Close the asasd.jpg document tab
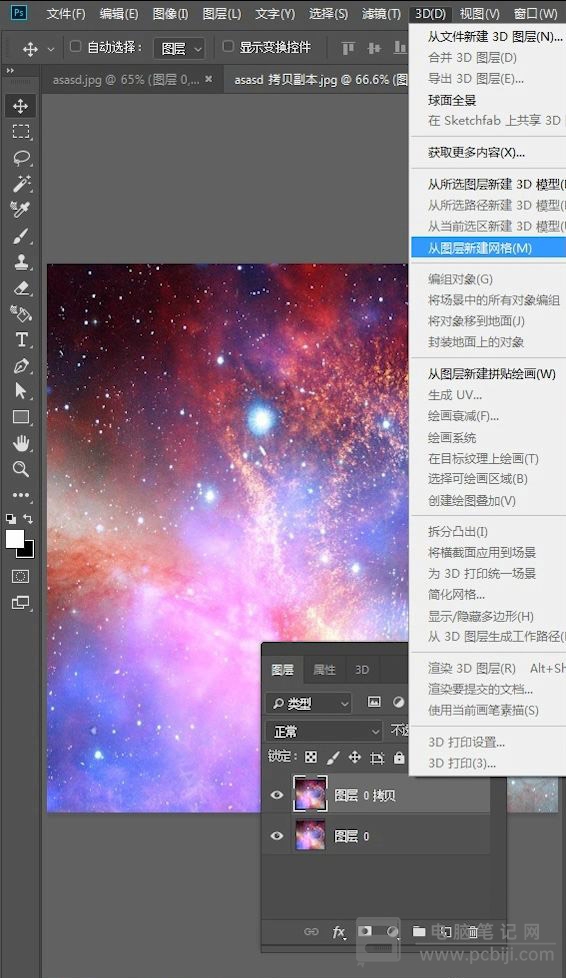Viewport: 566px width, 978px height. (209, 79)
